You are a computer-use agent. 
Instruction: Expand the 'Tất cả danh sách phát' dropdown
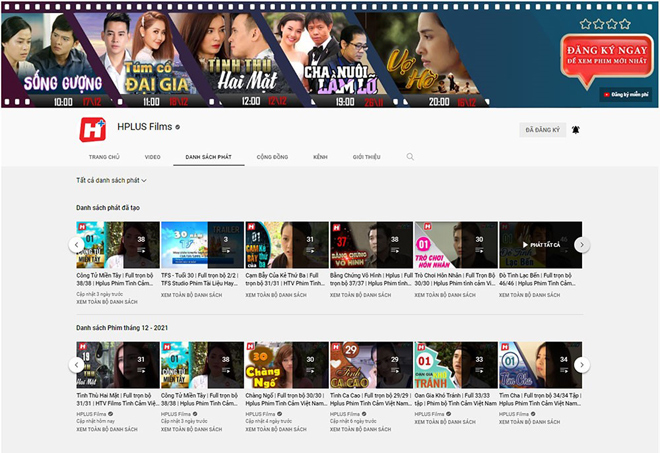coord(111,181)
